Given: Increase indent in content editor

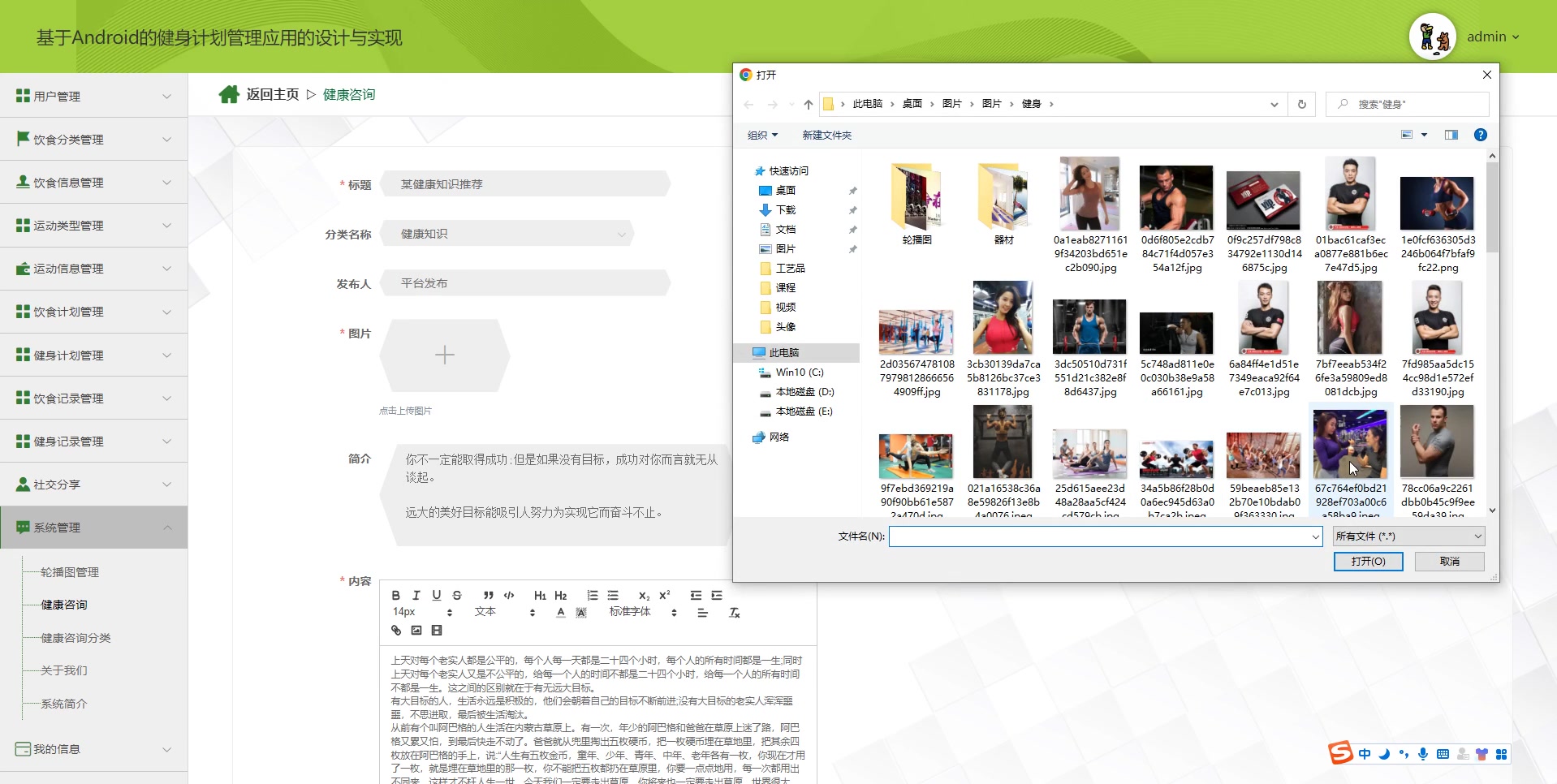Looking at the screenshot, I should pos(717,596).
